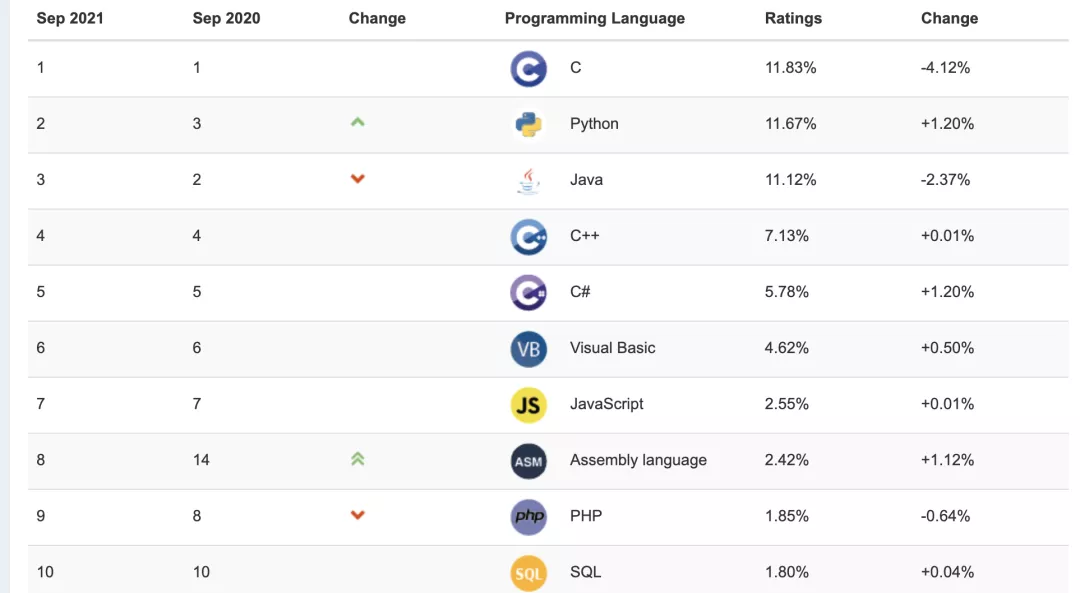Image resolution: width=1080 pixels, height=593 pixels.
Task: Click the PHP logo icon
Action: (x=528, y=517)
